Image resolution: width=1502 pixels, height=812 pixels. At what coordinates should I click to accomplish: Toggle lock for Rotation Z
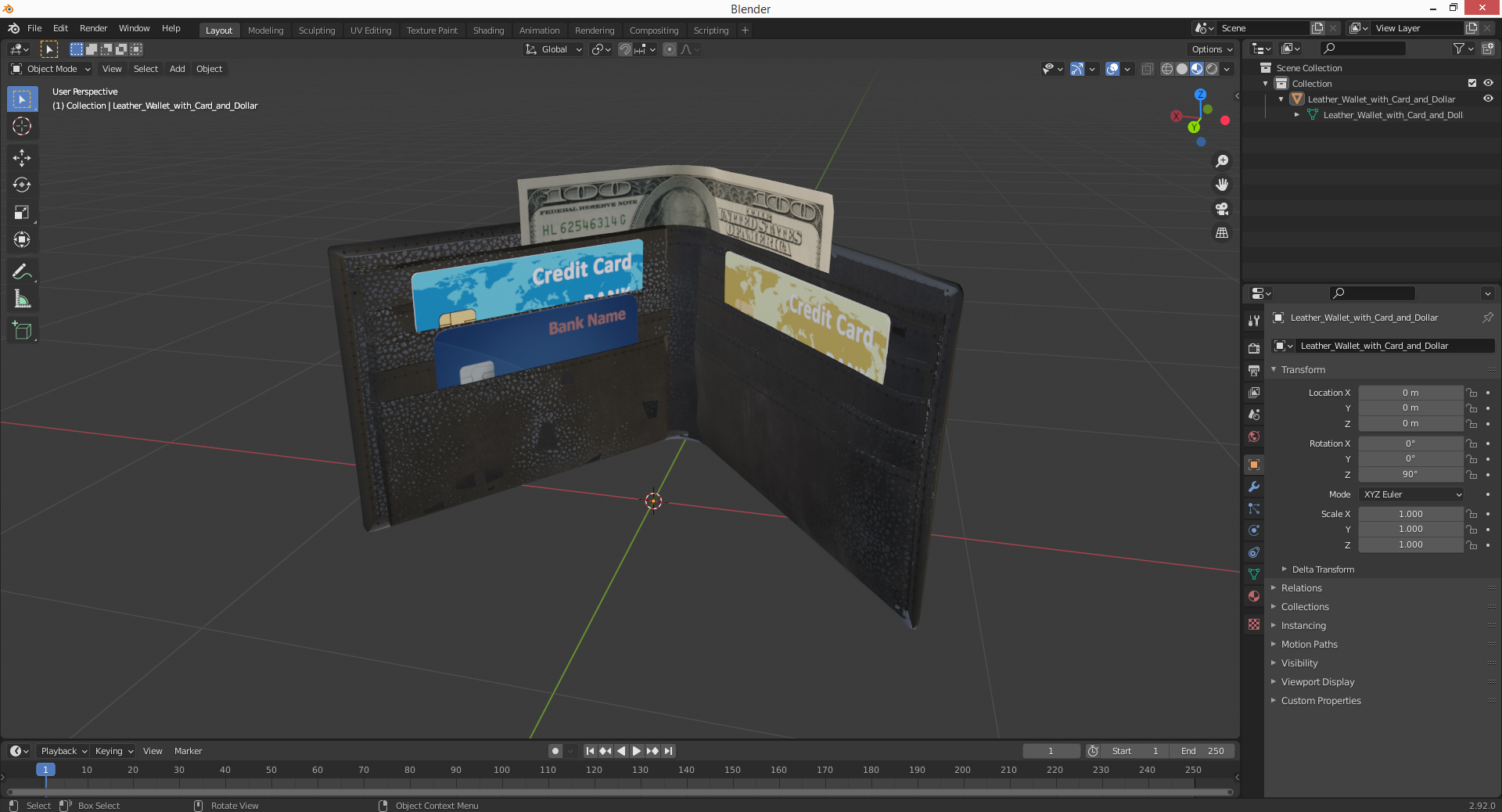[1471, 474]
